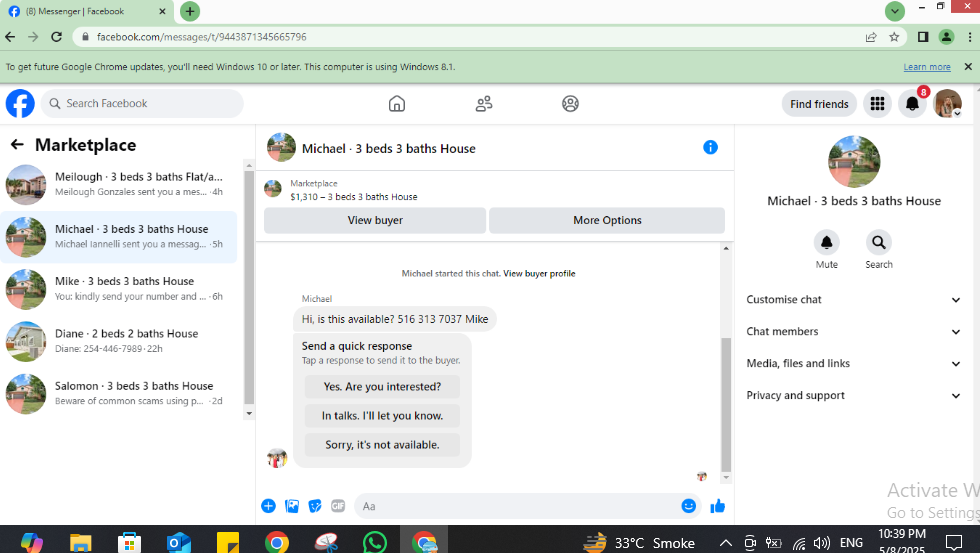Open the 33°C Smoke weather widget
The width and height of the screenshot is (980, 553).
pyautogui.click(x=639, y=542)
